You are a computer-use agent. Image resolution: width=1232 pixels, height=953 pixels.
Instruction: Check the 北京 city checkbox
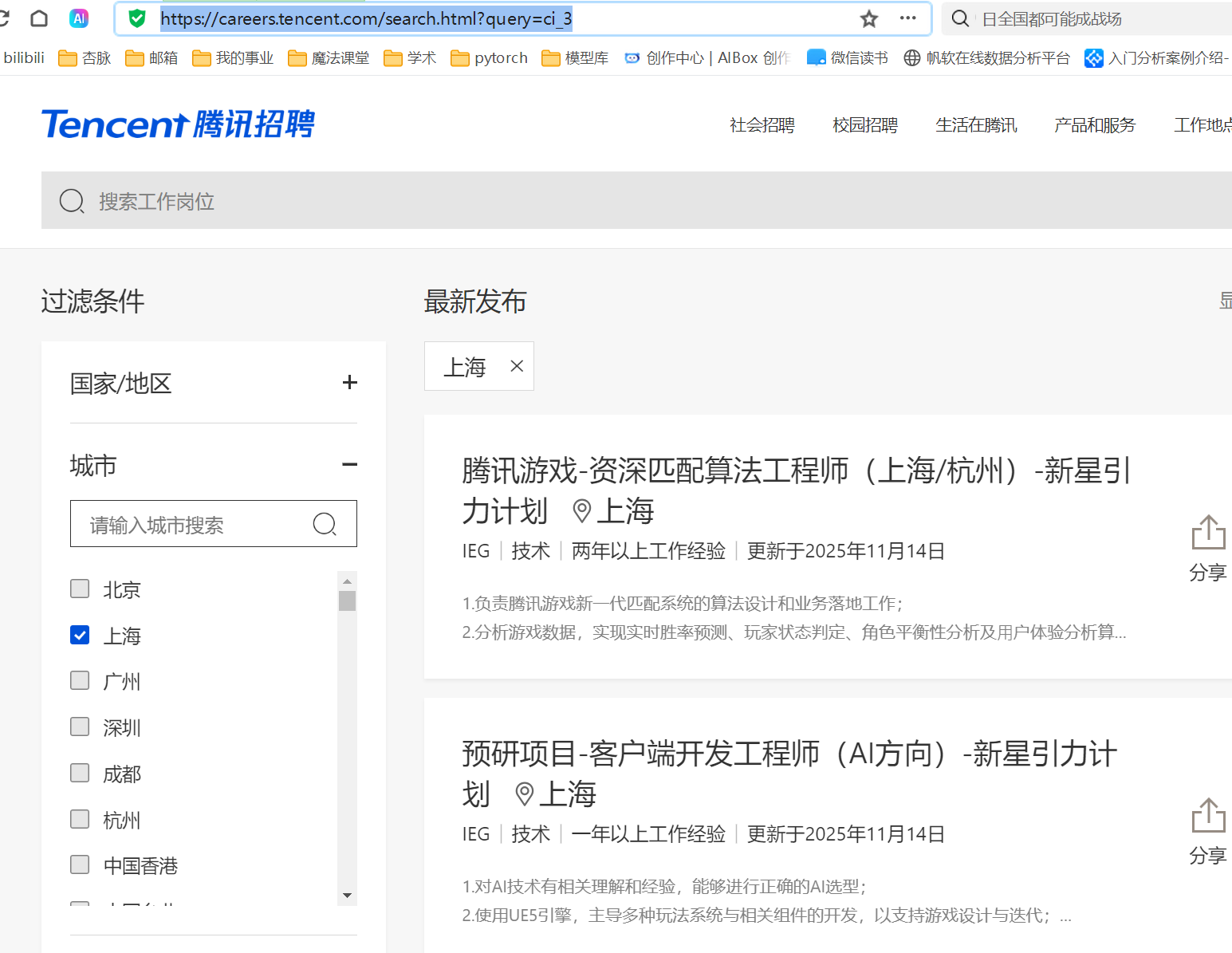79,589
